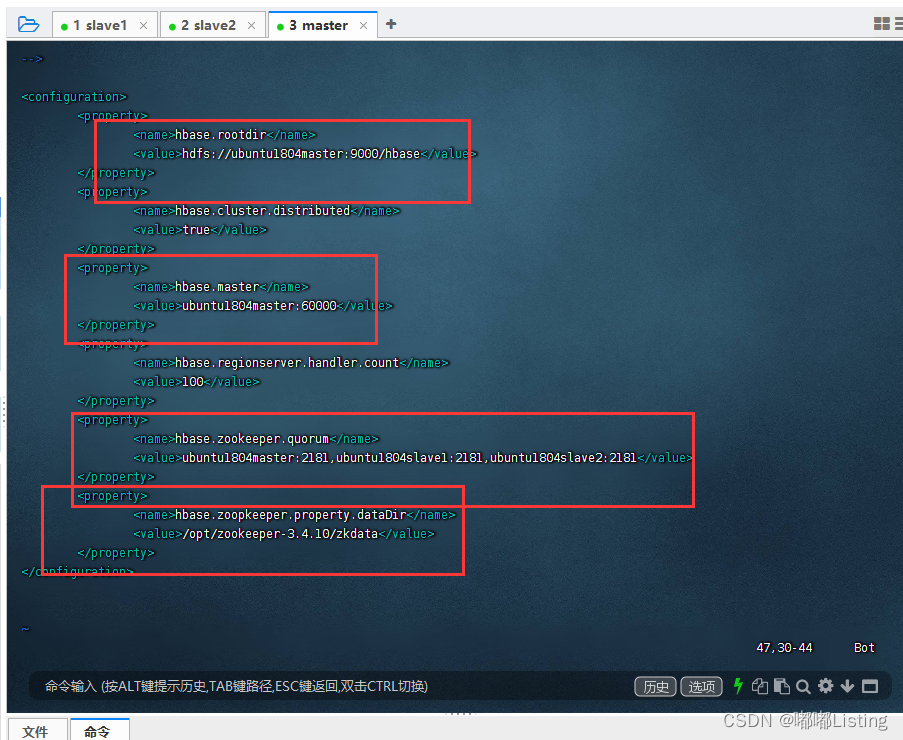This screenshot has height=740, width=903.
Task: Select the 命令 tab at the bottom
Action: tap(99, 732)
